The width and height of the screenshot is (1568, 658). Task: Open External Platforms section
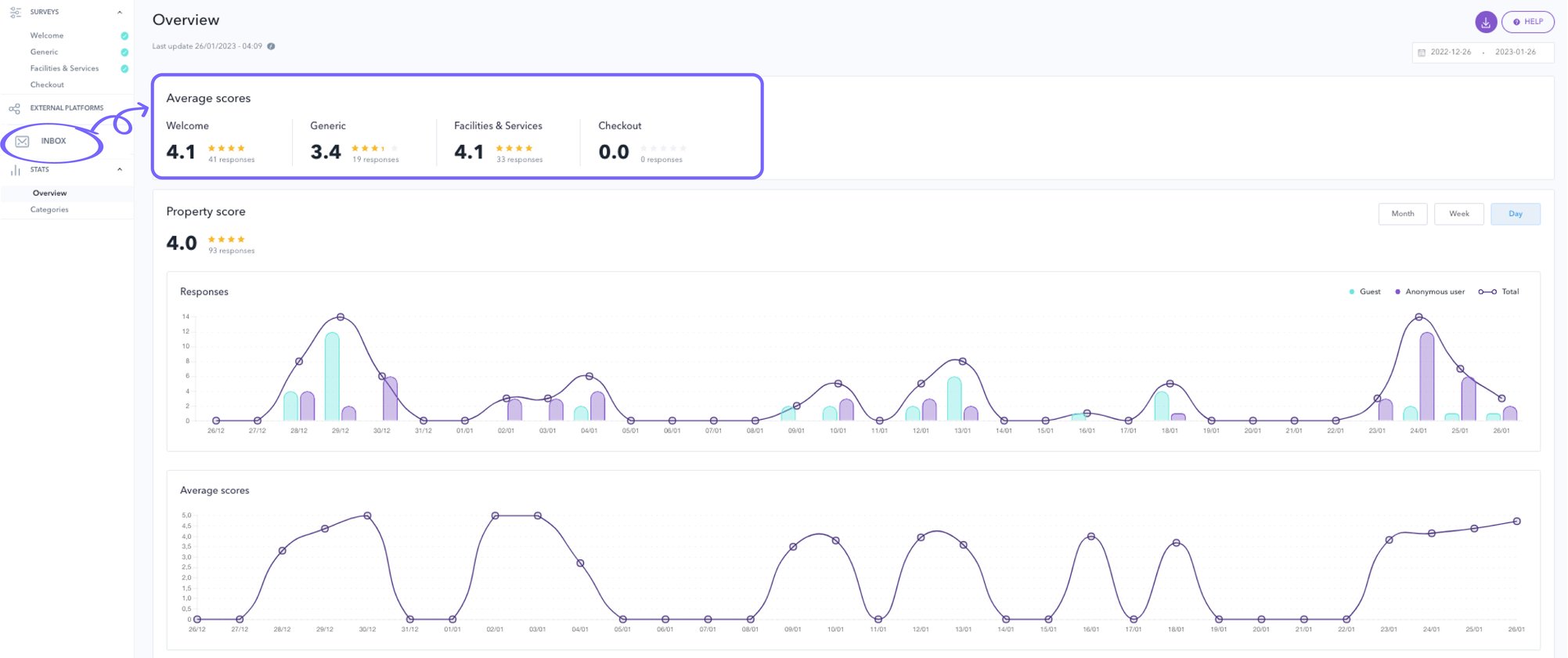click(67, 108)
